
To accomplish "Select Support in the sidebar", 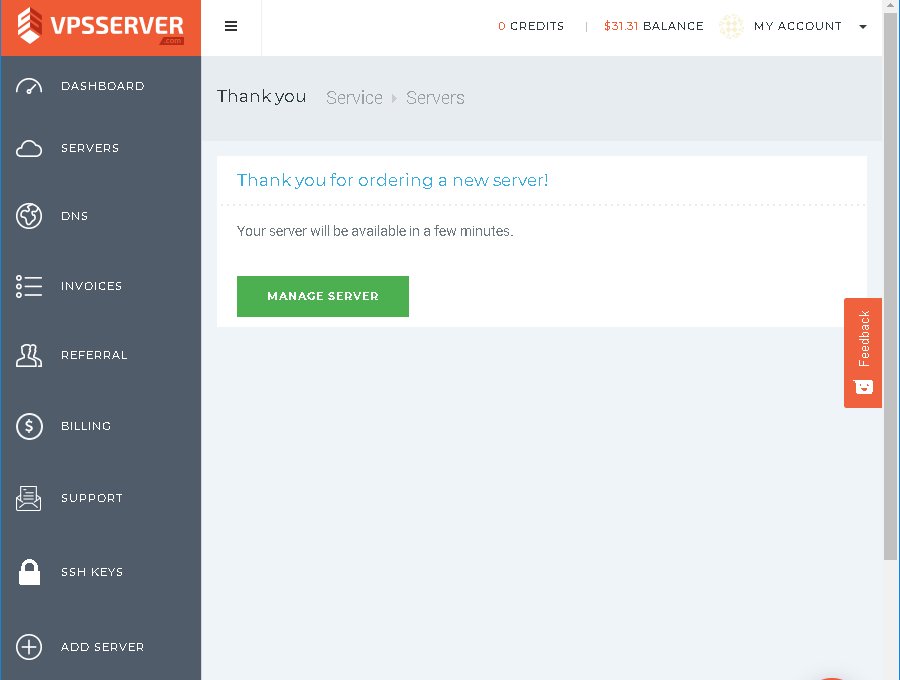I will click(100, 498).
